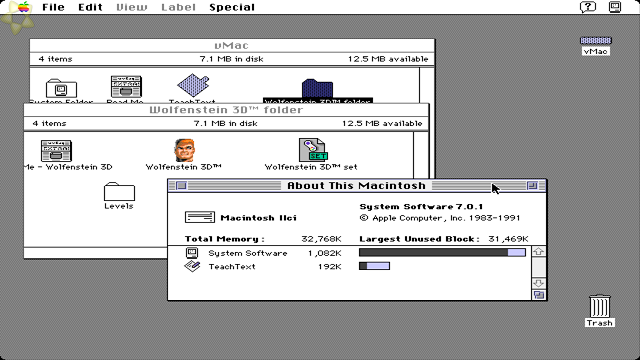The height and width of the screenshot is (360, 640).
Task: Open the File menu
Action: click(53, 7)
